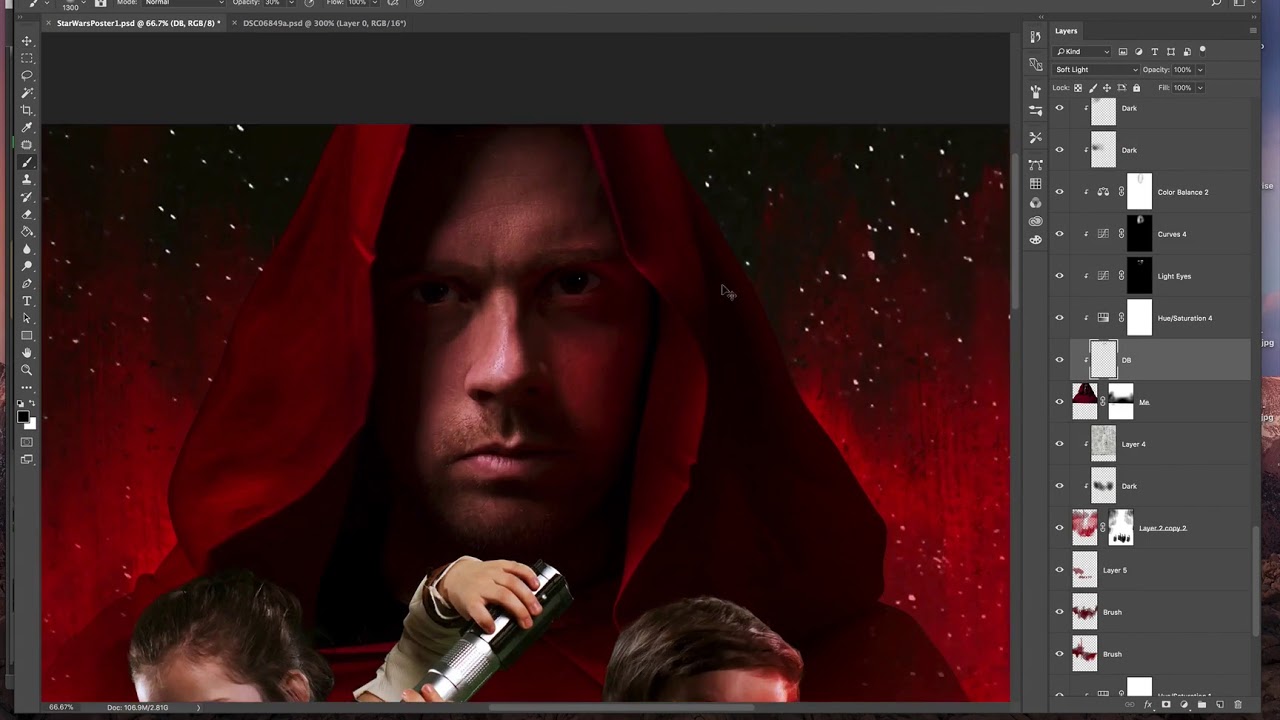Image resolution: width=1280 pixels, height=720 pixels.
Task: Select the Curves 4 layer name
Action: [x=1172, y=234]
